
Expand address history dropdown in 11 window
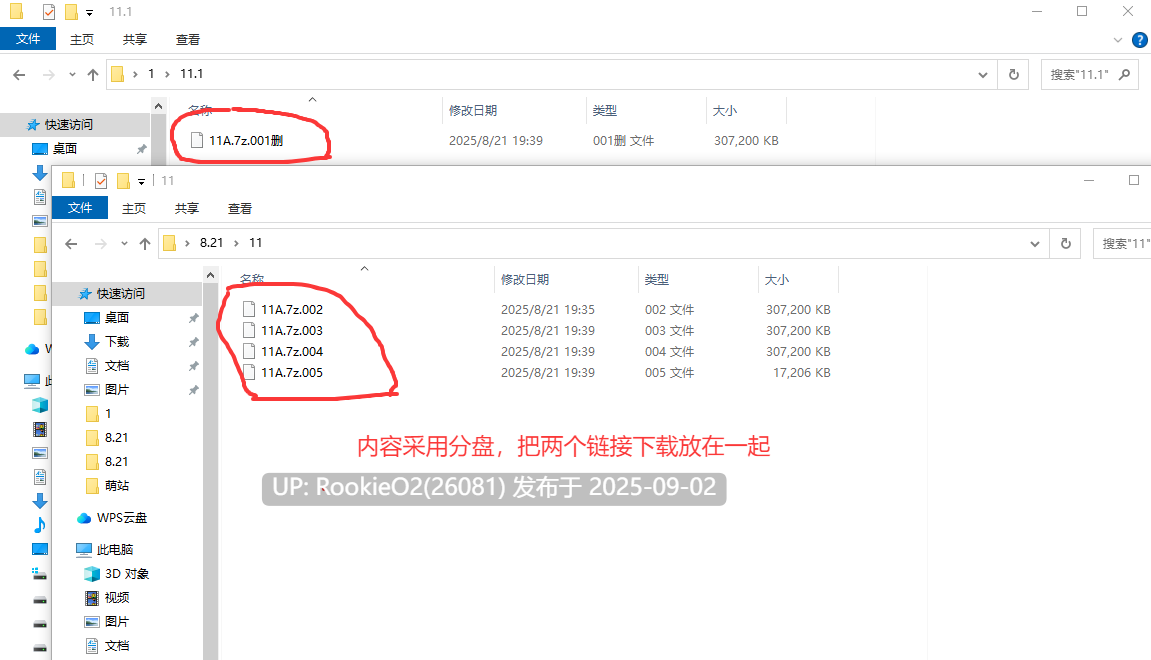coord(1034,243)
